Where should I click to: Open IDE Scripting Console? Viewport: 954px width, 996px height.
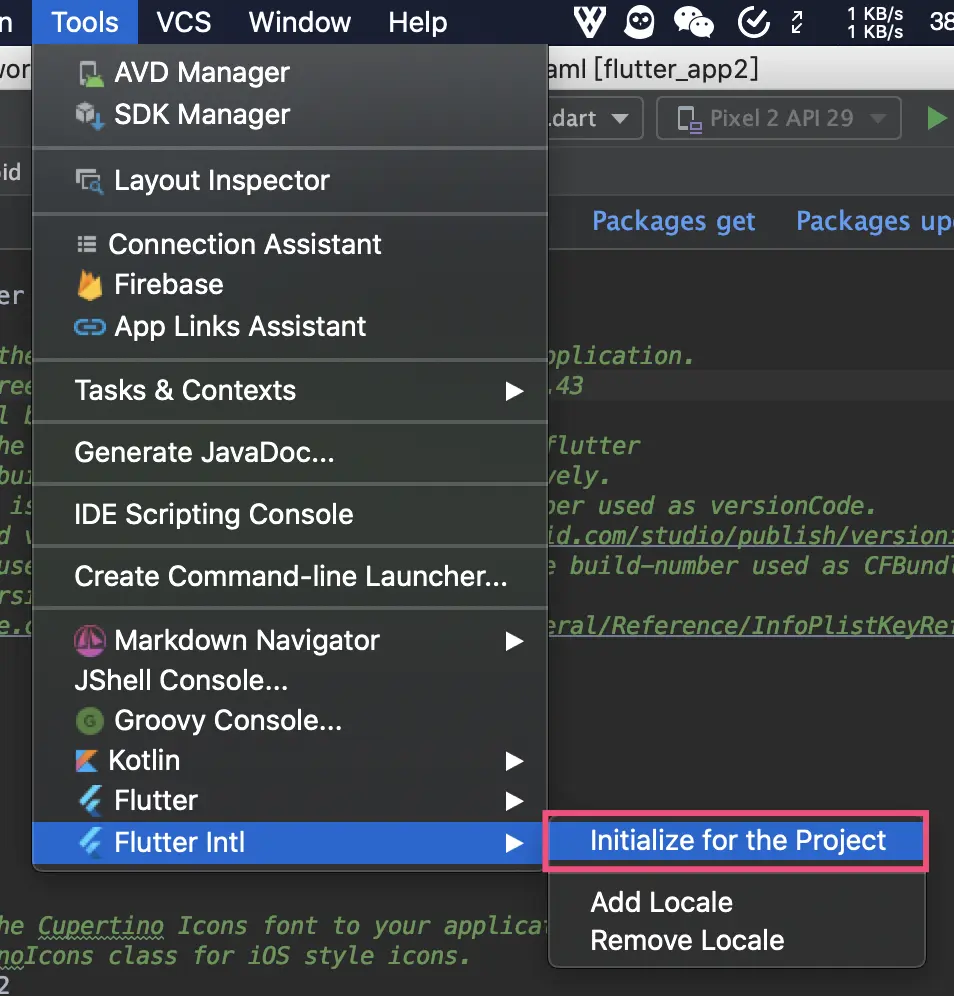pos(290,515)
